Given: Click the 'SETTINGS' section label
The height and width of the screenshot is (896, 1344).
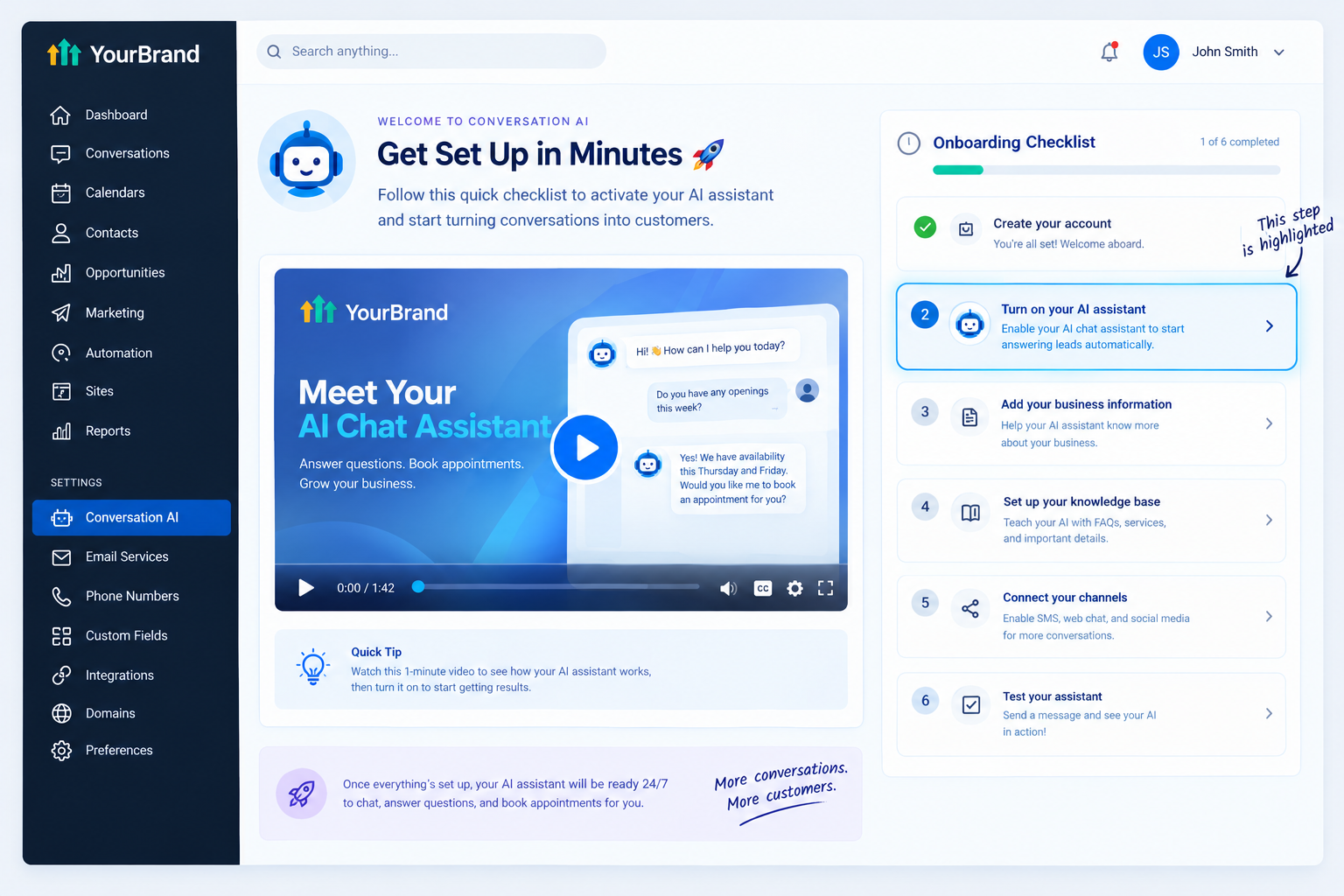Looking at the screenshot, I should pos(76,483).
